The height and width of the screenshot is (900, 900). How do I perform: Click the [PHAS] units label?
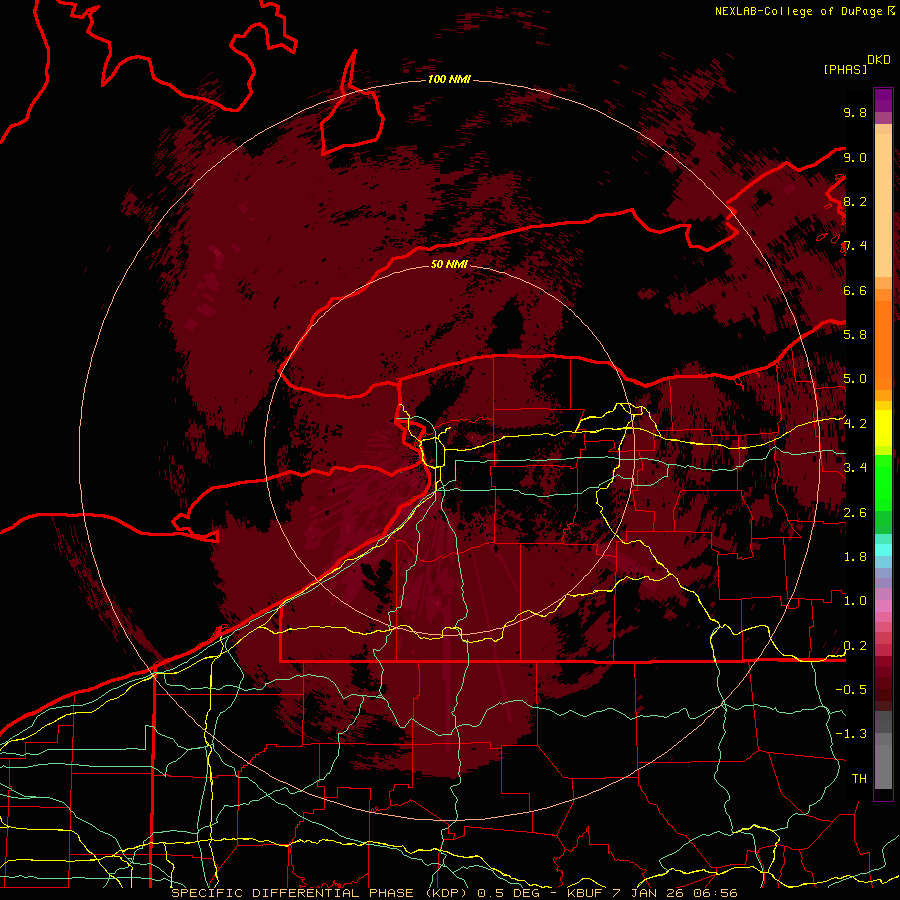point(845,69)
